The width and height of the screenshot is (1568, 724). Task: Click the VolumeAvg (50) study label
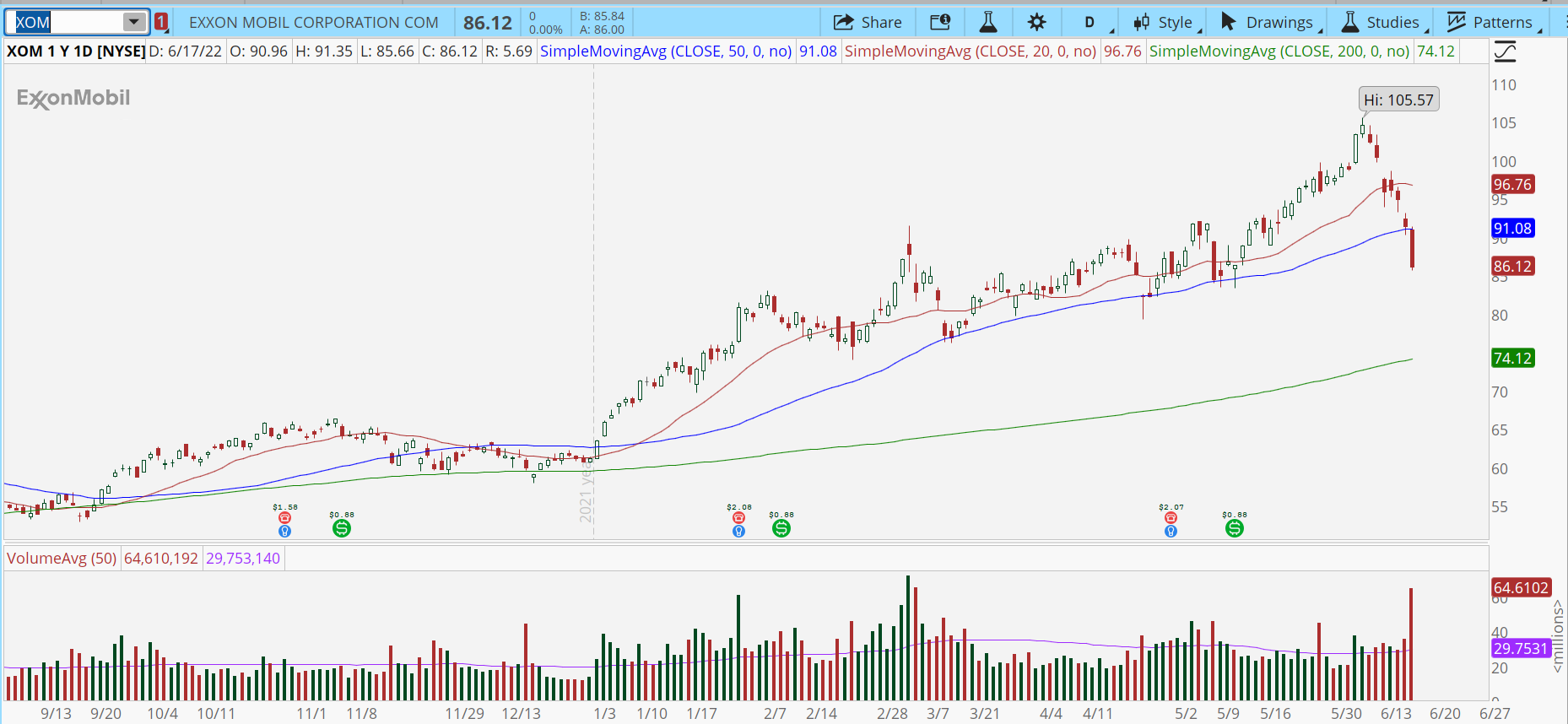click(x=62, y=559)
